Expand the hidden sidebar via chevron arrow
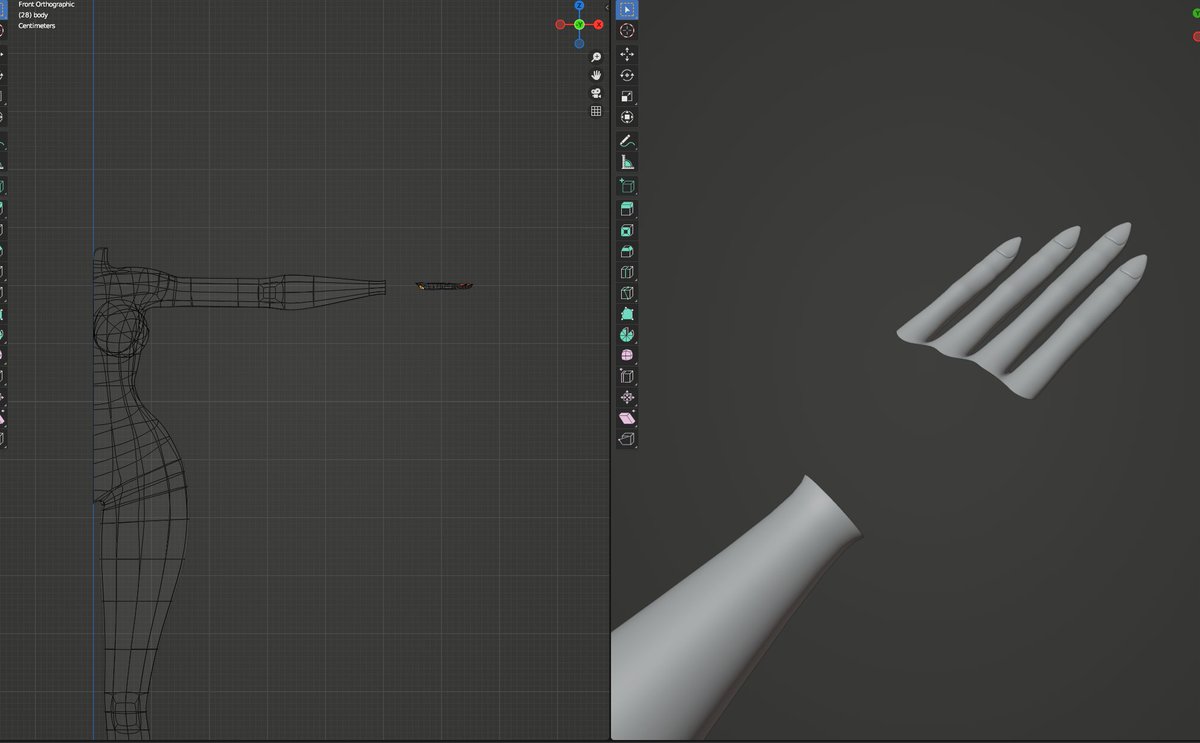This screenshot has width=1200, height=743. pyautogui.click(x=607, y=8)
